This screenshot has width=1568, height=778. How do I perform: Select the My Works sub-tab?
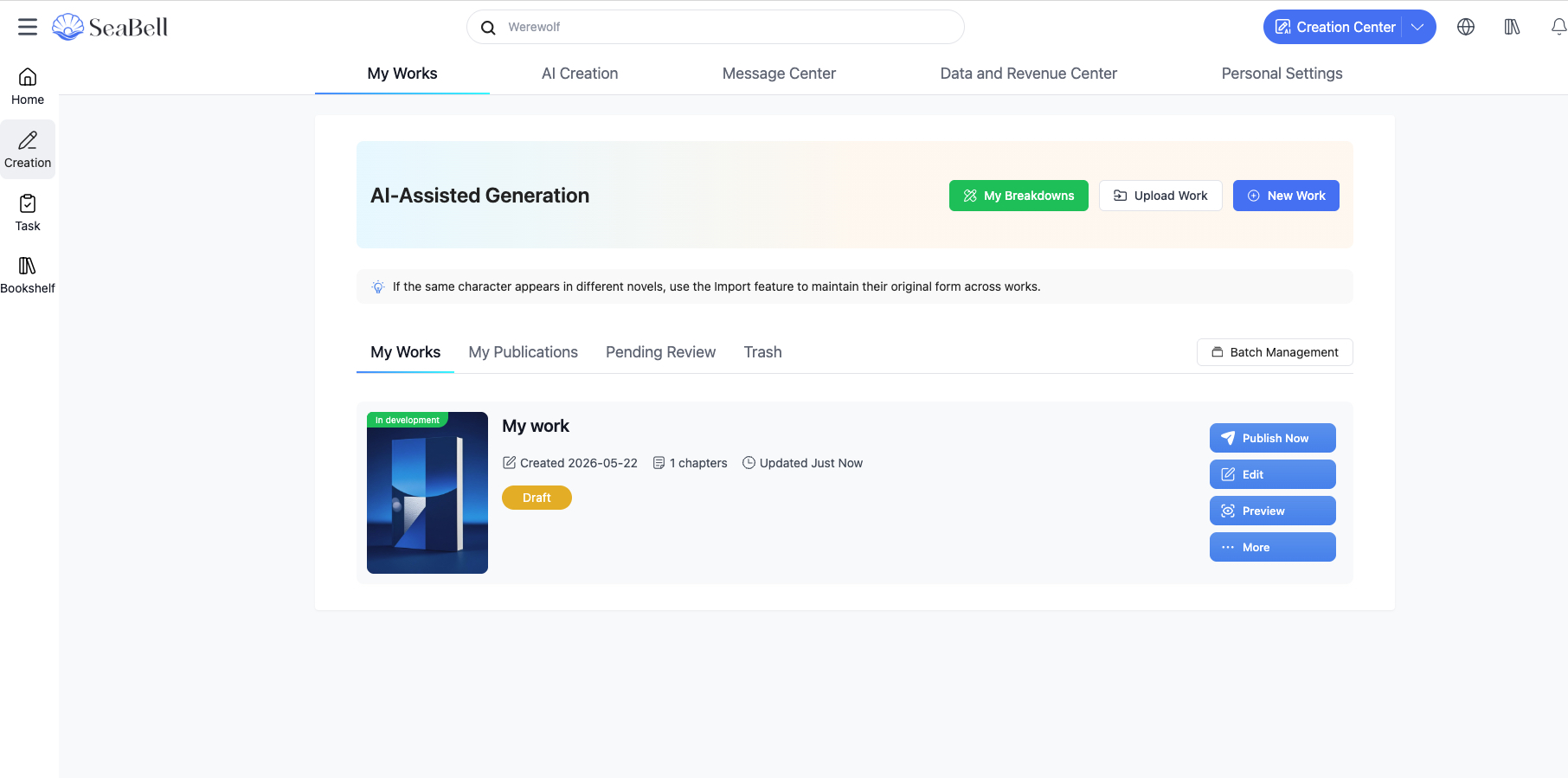[x=405, y=352]
